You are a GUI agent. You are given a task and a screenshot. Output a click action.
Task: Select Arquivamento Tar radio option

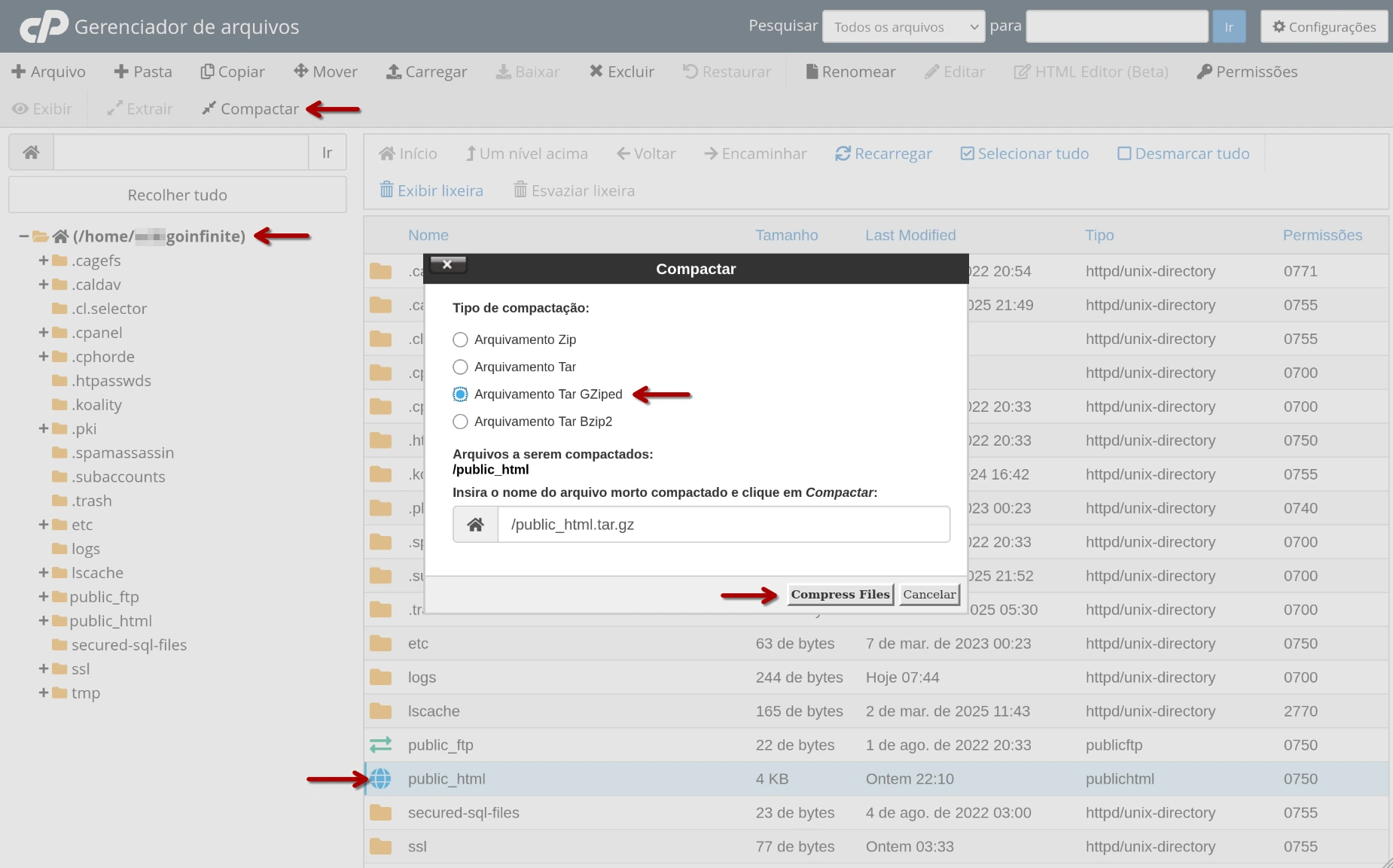tap(460, 367)
